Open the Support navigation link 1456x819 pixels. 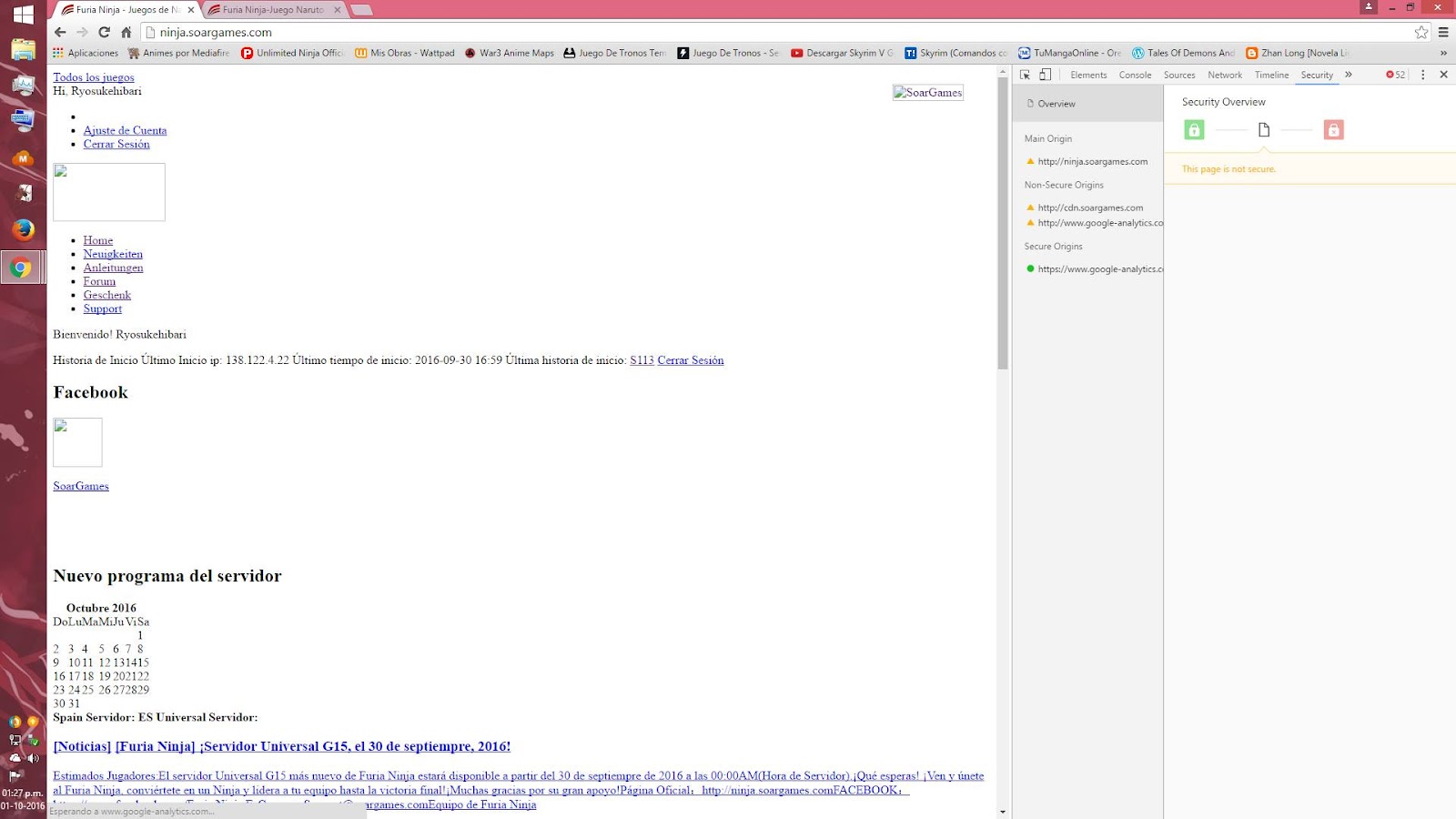click(x=103, y=308)
